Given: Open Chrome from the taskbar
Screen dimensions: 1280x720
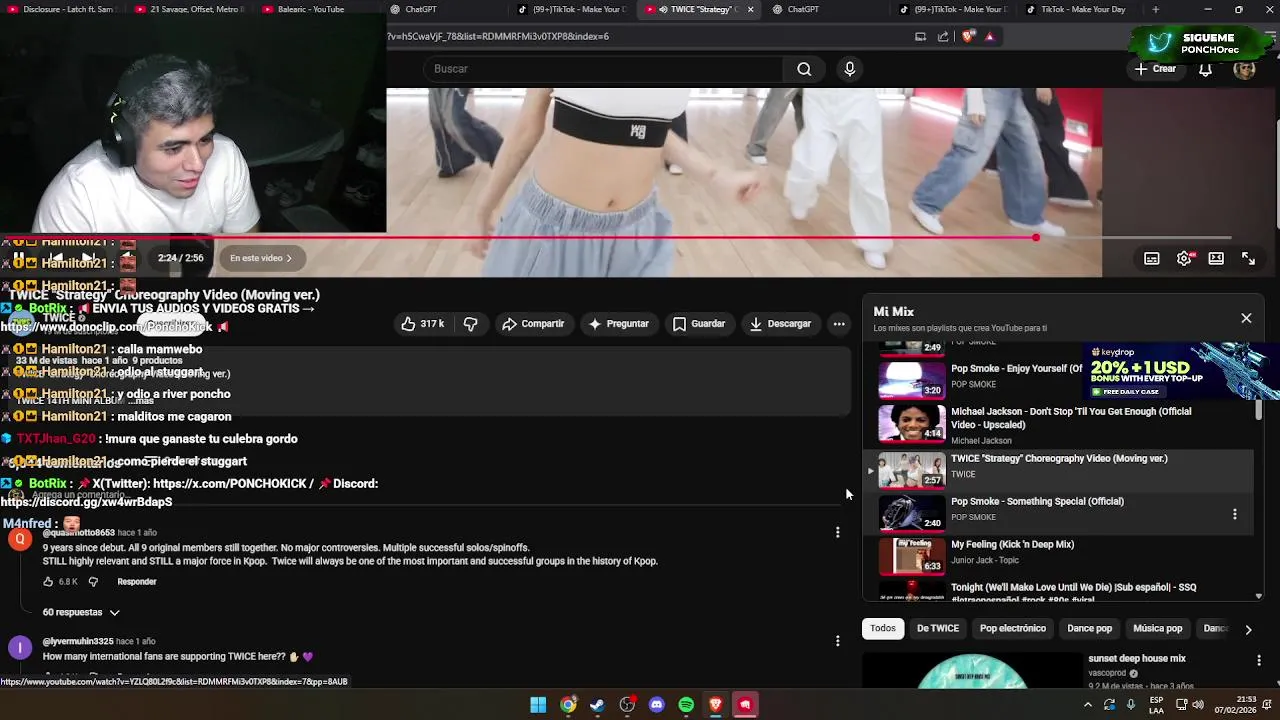Looking at the screenshot, I should (x=568, y=705).
